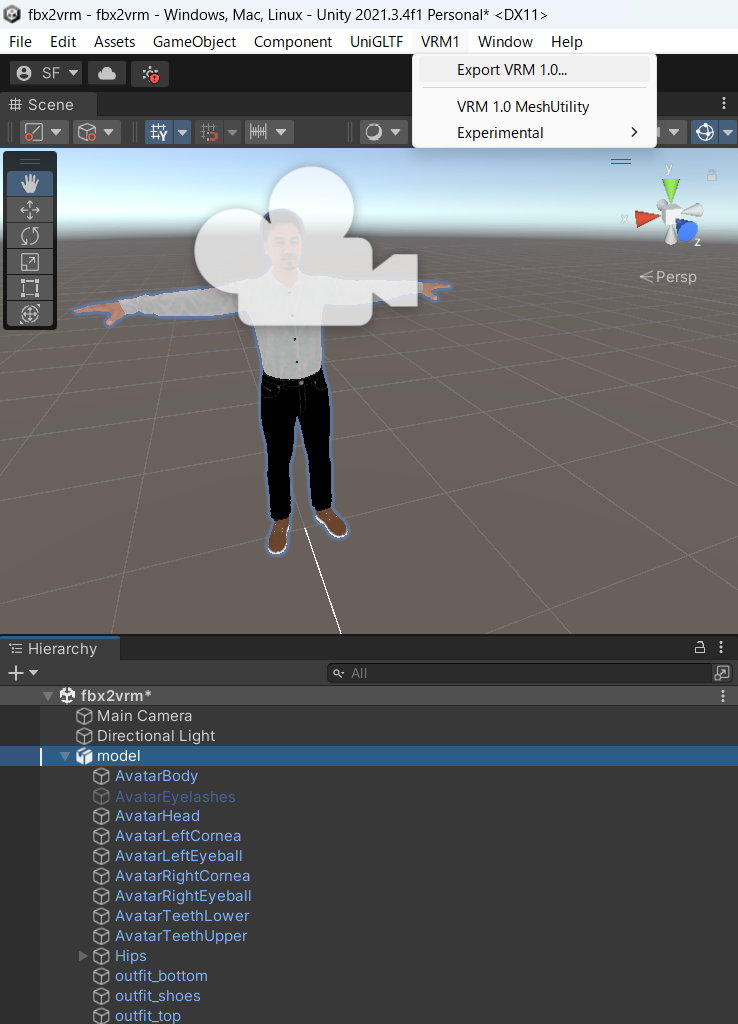Viewport: 738px width, 1024px height.
Task: Open the gizmos dropdown arrow
Action: pos(728,133)
